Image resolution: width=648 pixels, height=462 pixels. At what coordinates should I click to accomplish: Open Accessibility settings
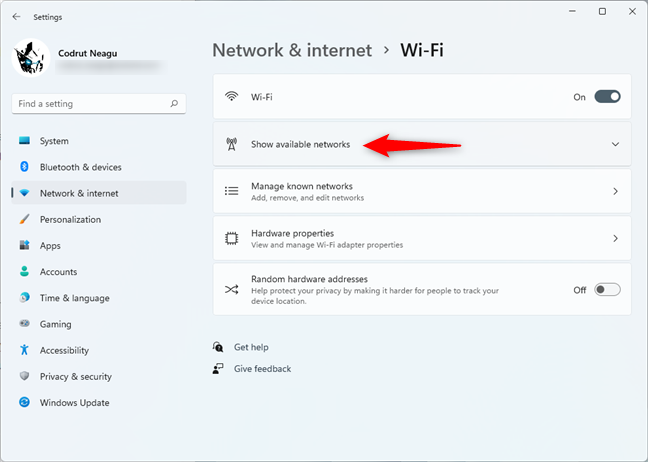[99, 350]
